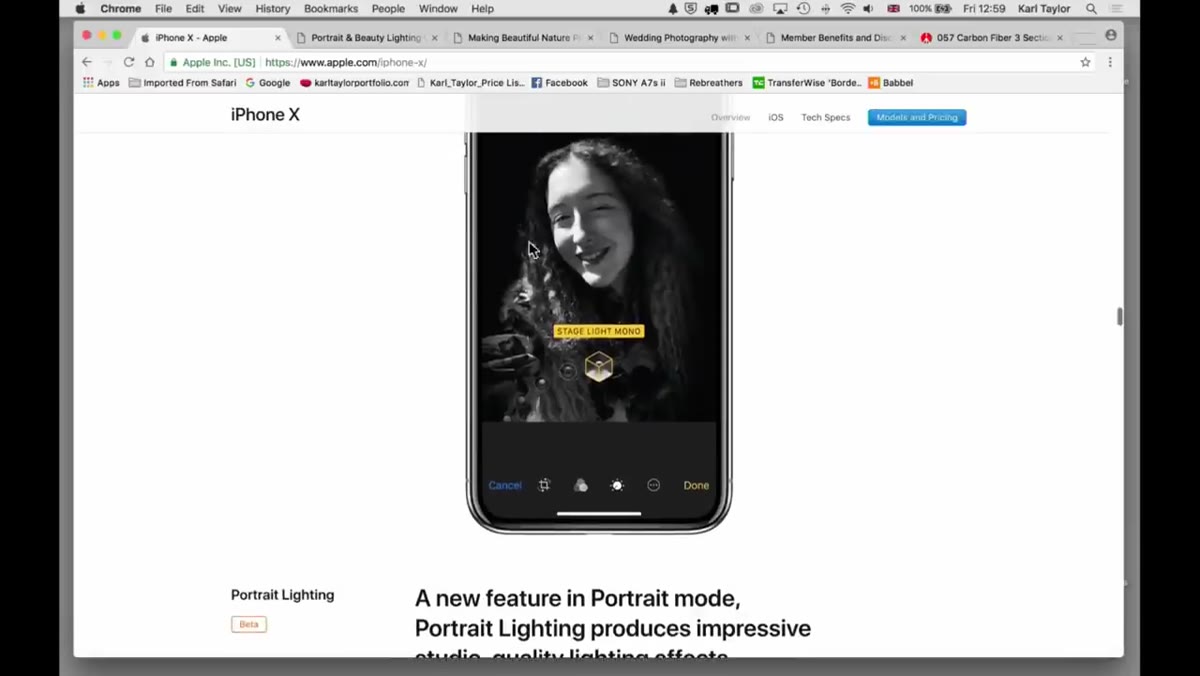Image resolution: width=1200 pixels, height=676 pixels.
Task: Open the Apps bookmarks shortcut
Action: click(101, 83)
